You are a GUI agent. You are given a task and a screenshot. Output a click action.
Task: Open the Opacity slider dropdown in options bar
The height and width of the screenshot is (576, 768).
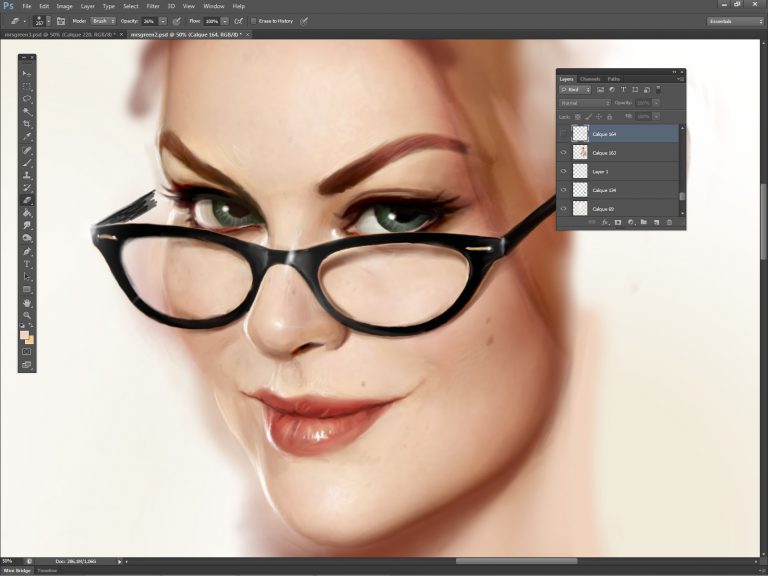[x=163, y=21]
